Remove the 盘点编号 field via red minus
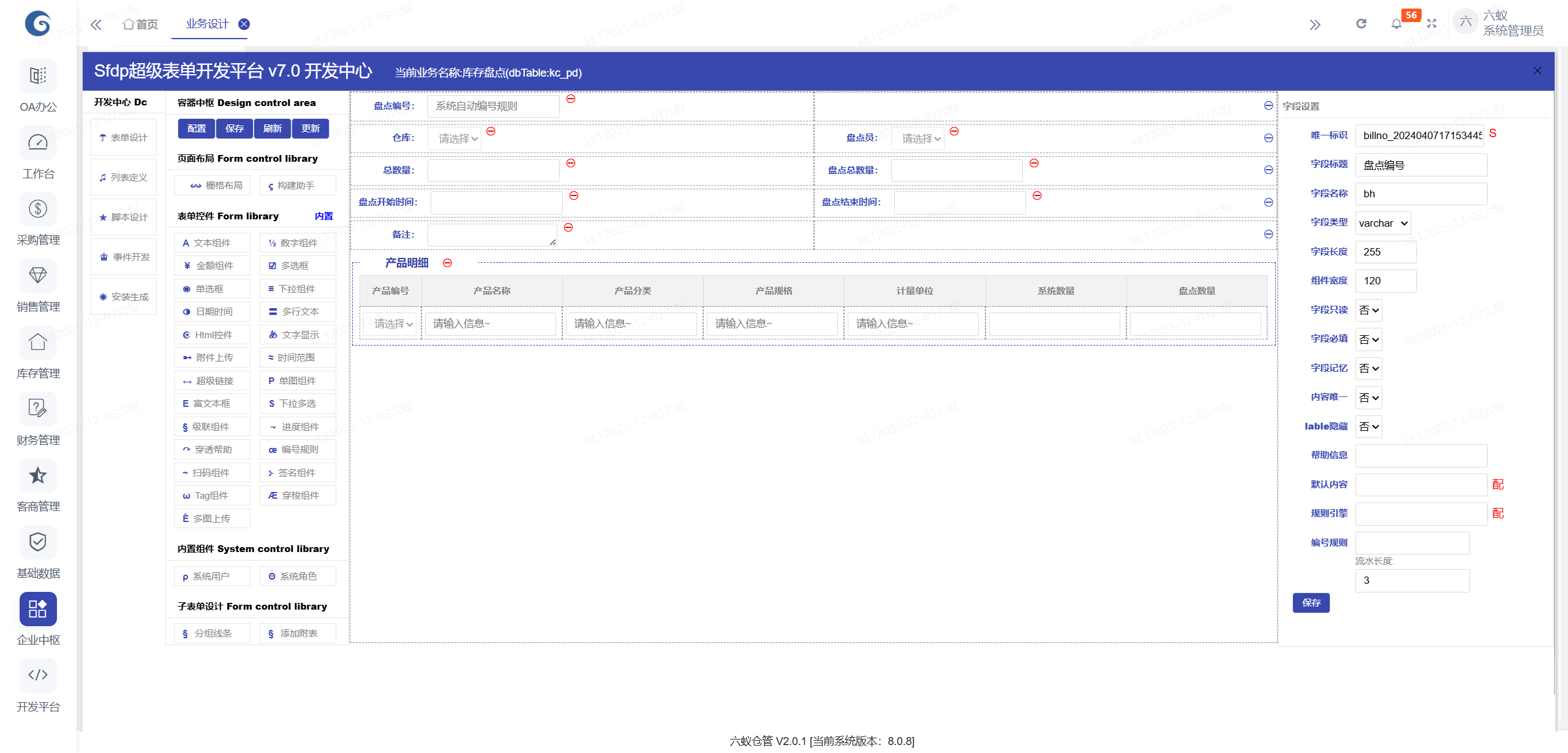 click(x=571, y=99)
